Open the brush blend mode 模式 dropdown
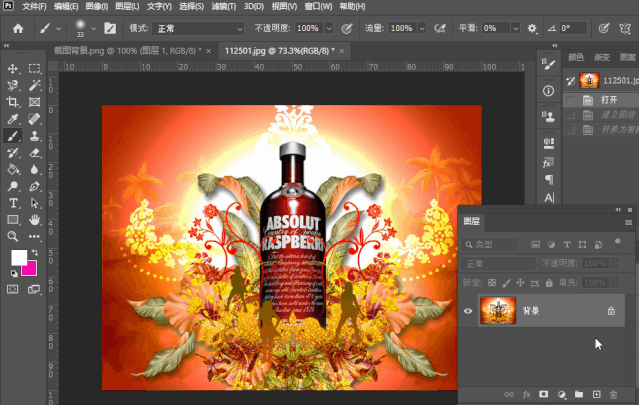Screen dimensions: 639x405 [x=200, y=28]
